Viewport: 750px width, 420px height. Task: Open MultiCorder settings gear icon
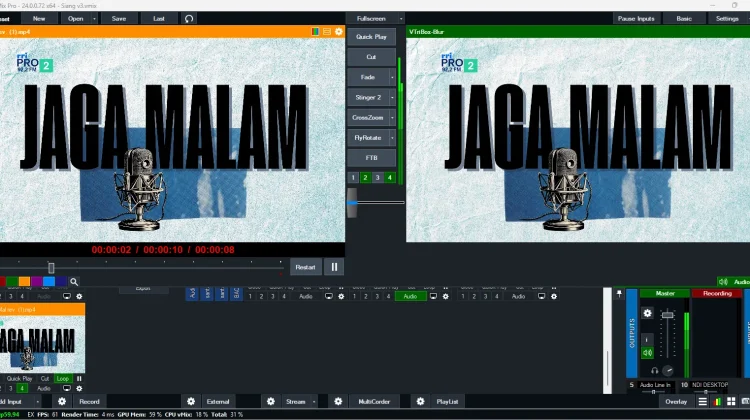(x=338, y=401)
